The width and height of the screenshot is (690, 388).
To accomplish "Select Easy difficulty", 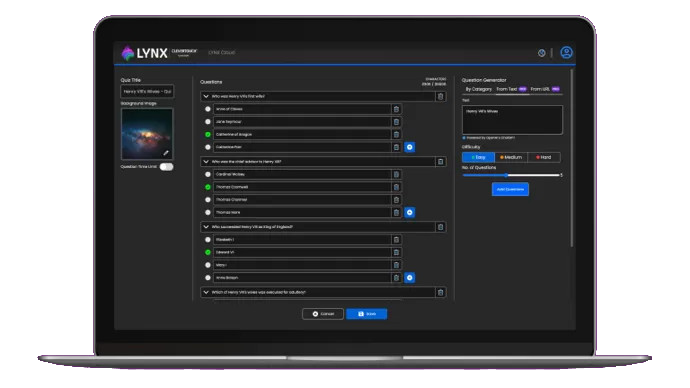I will 478,157.
